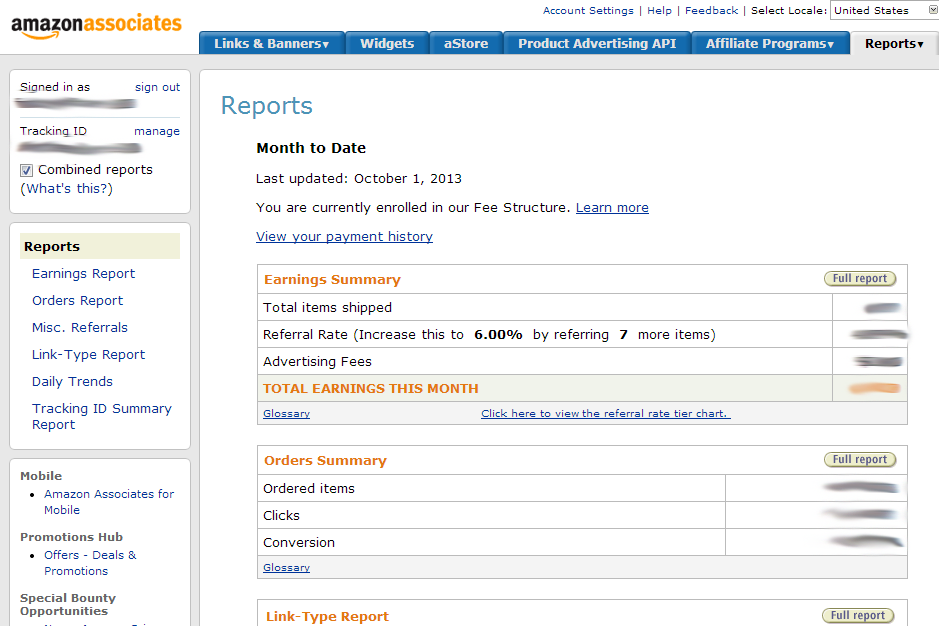Expand the Links & Banners menu
This screenshot has width=939, height=626.
(271, 44)
